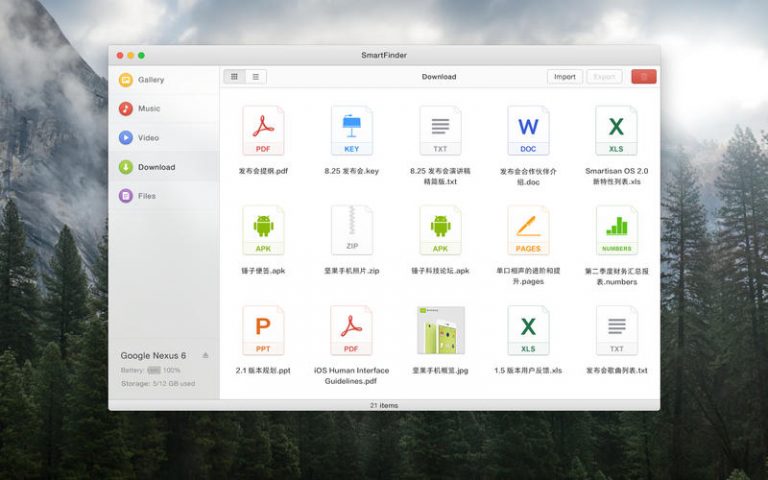Select the 坚果手机照片.zip archive
768x480 pixels.
coord(351,231)
